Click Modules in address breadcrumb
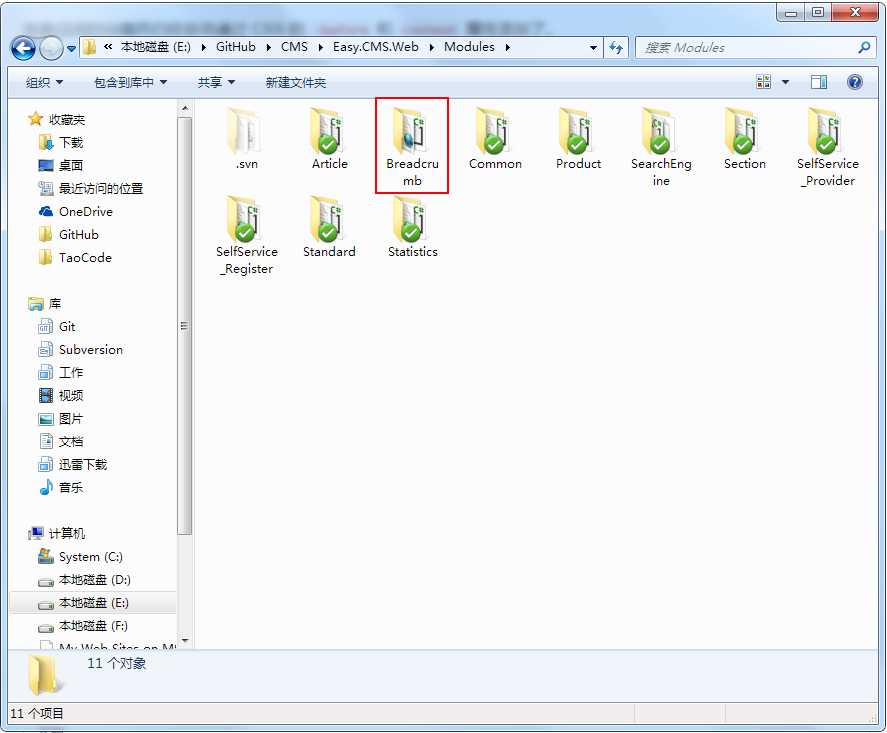 [x=469, y=47]
